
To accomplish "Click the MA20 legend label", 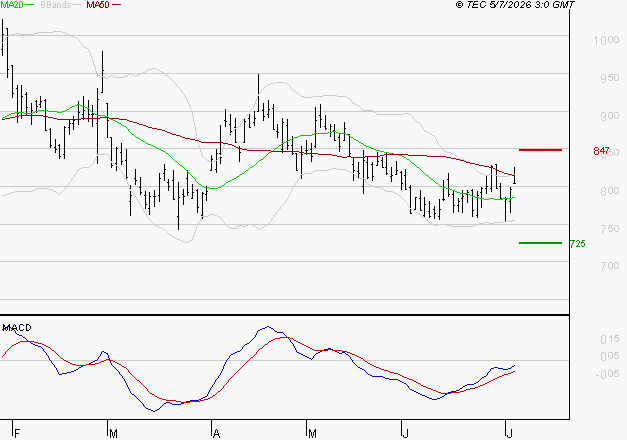I will point(12,5).
